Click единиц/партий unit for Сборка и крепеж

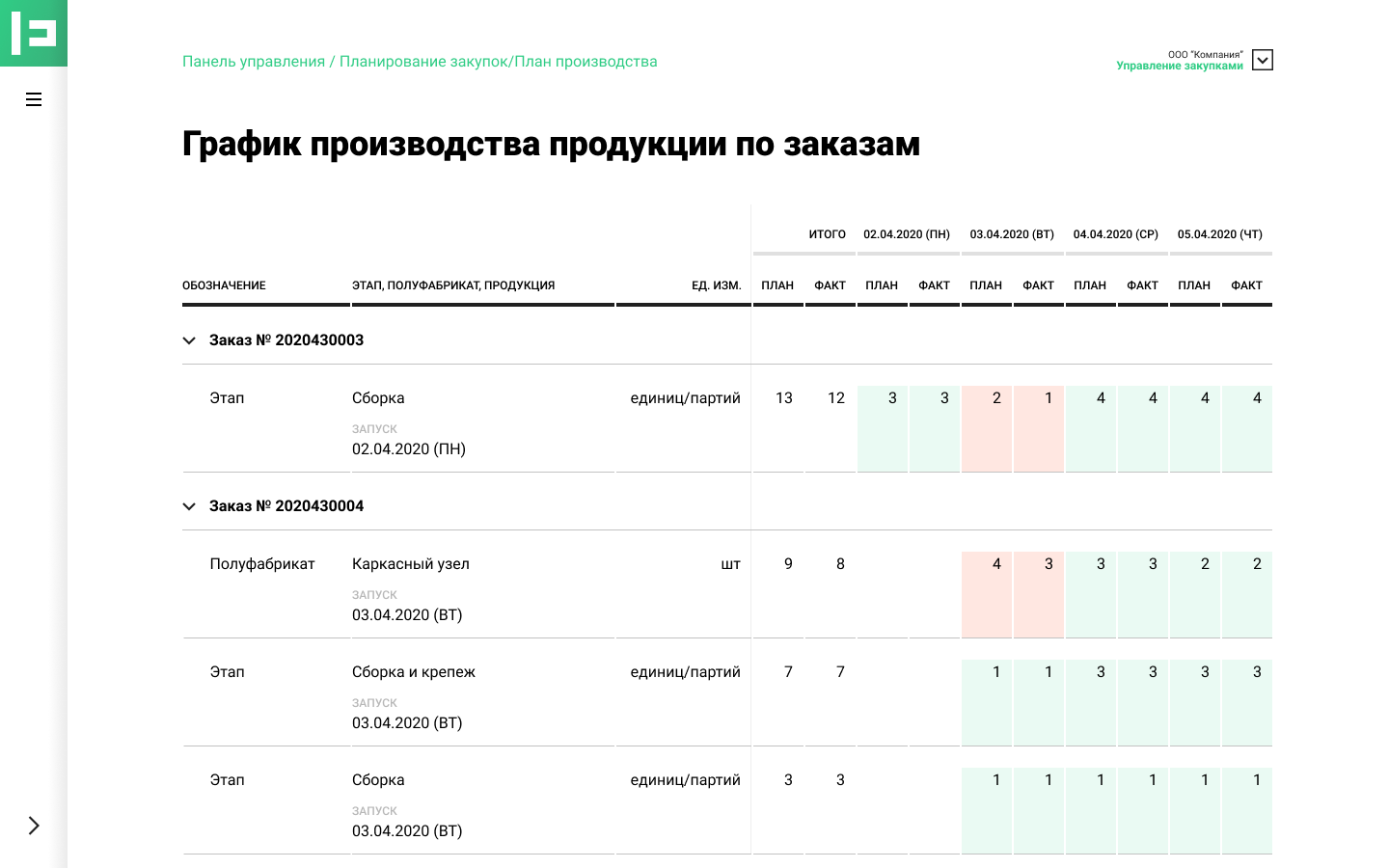[686, 672]
